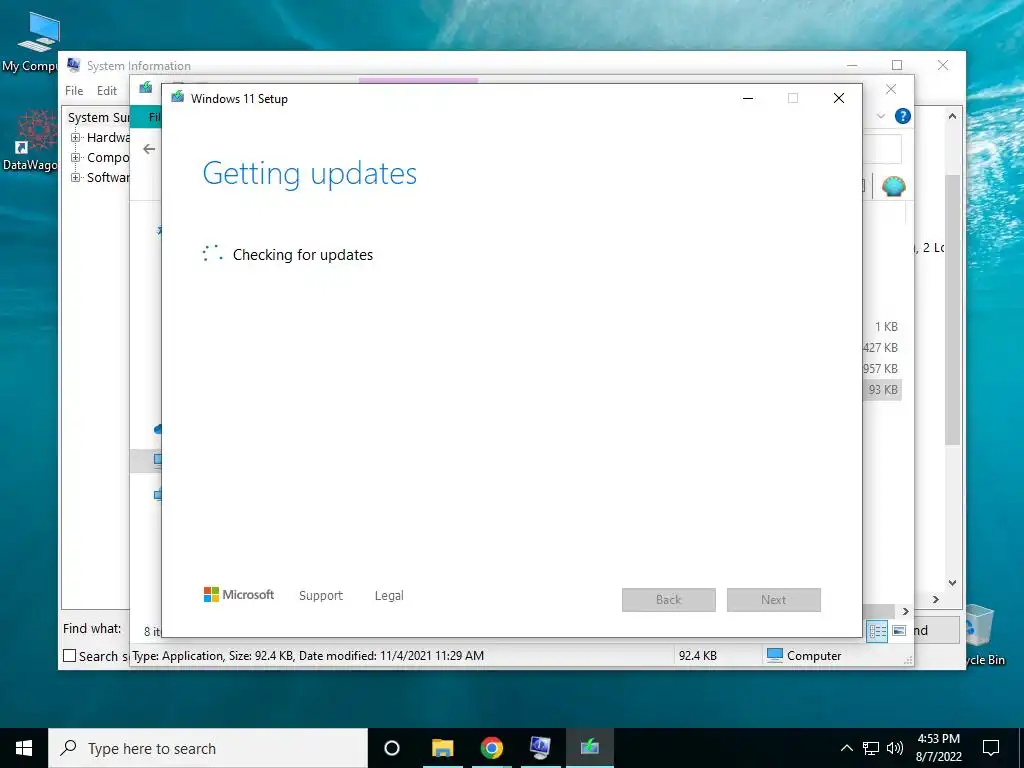Open Cortana circle icon on taskbar
This screenshot has height=768, width=1024.
(392, 748)
